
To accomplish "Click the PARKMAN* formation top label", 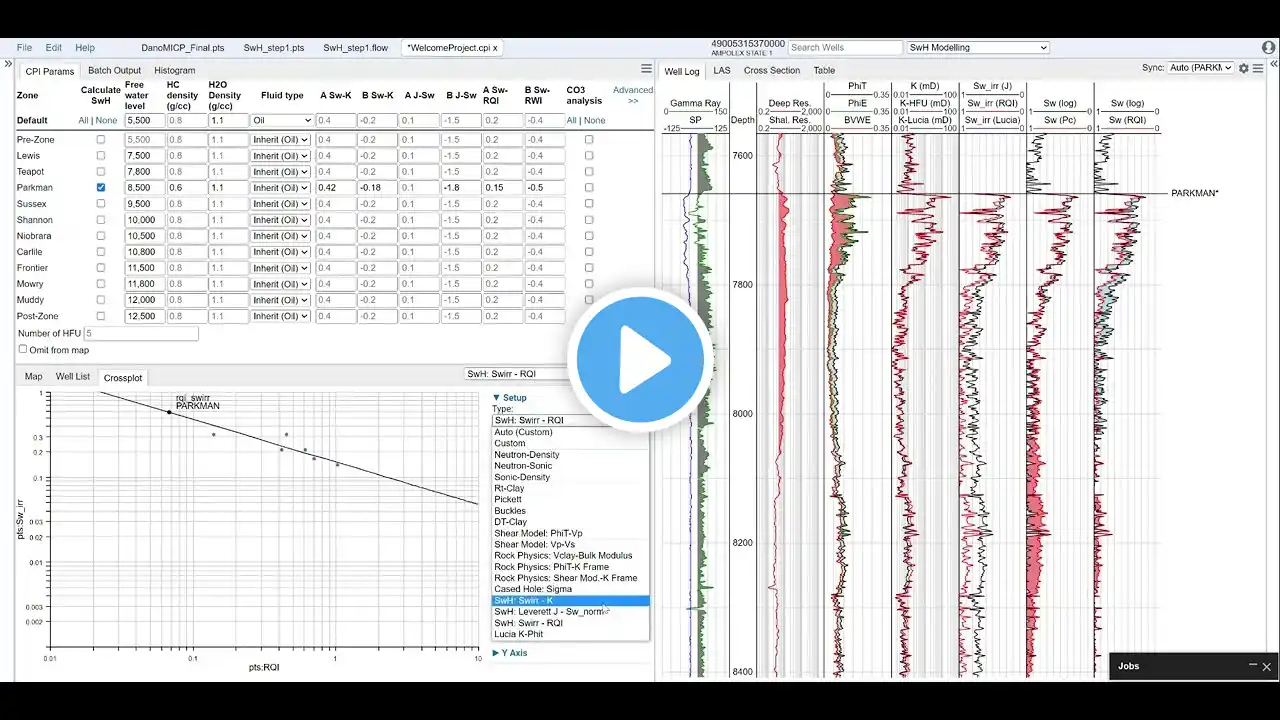I will [x=1195, y=193].
